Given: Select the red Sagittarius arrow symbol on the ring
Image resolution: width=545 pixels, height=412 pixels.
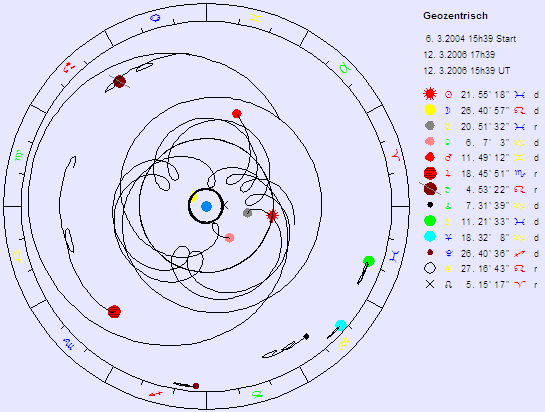Looking at the screenshot, I should 155,394.
